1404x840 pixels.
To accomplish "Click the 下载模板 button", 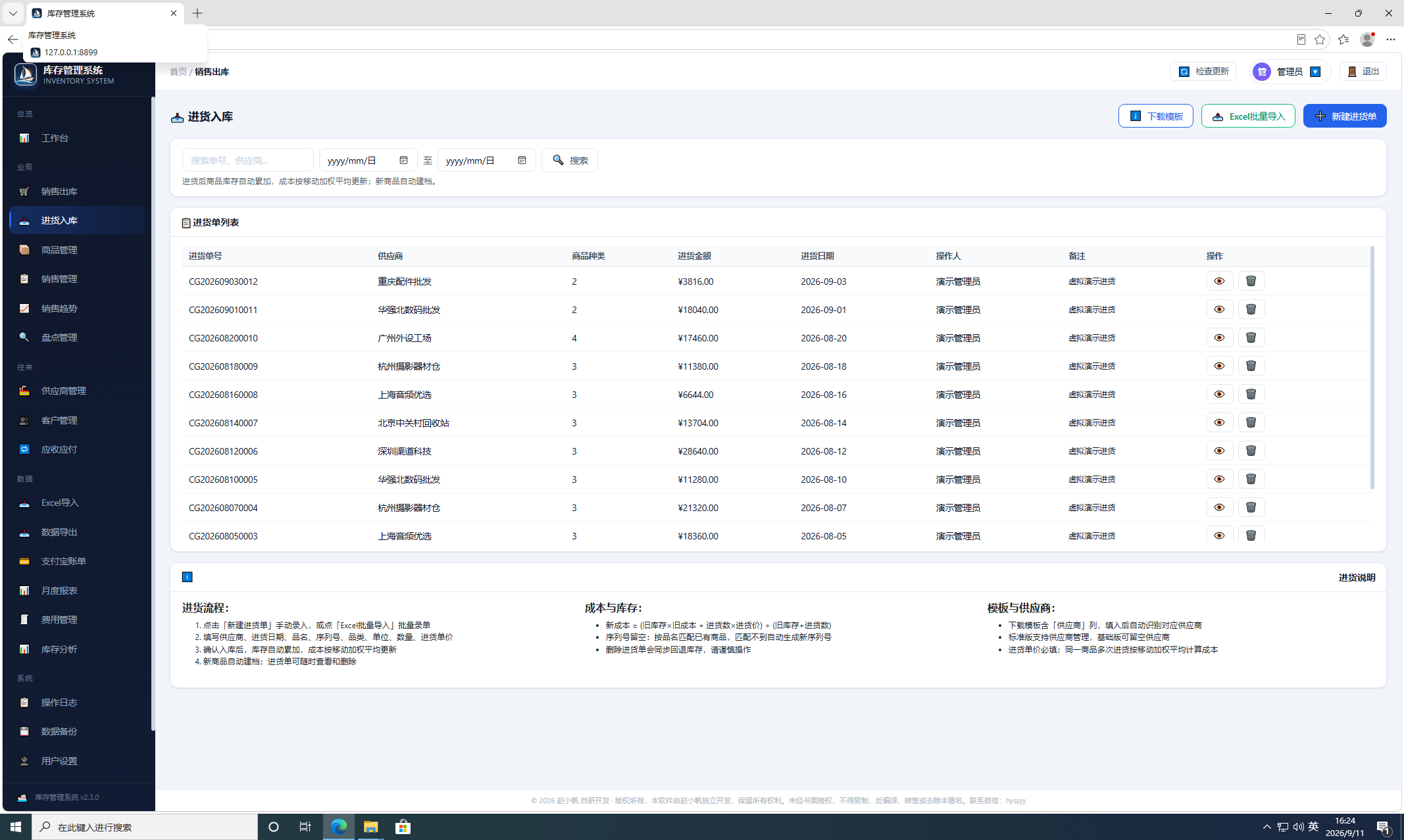I will pyautogui.click(x=1155, y=116).
